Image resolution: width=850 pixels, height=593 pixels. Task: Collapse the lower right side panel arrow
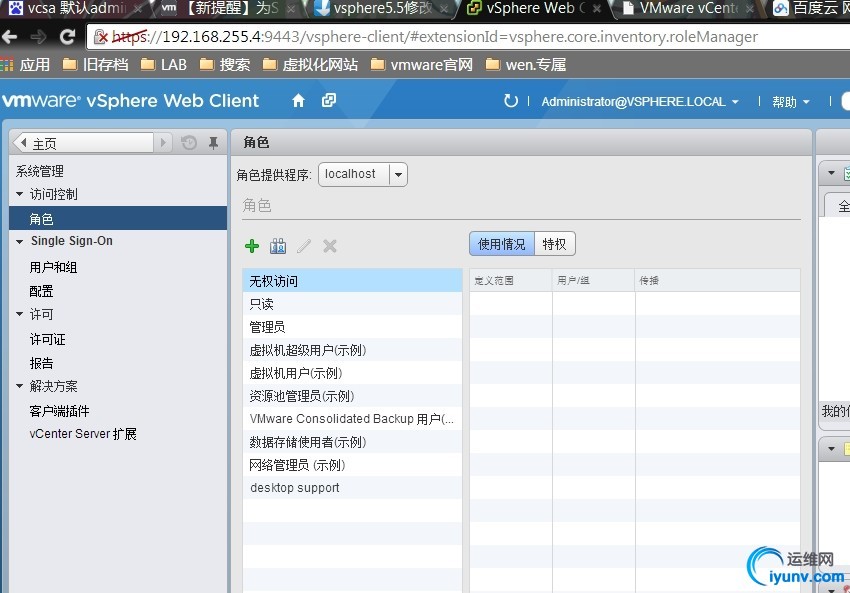(x=832, y=449)
